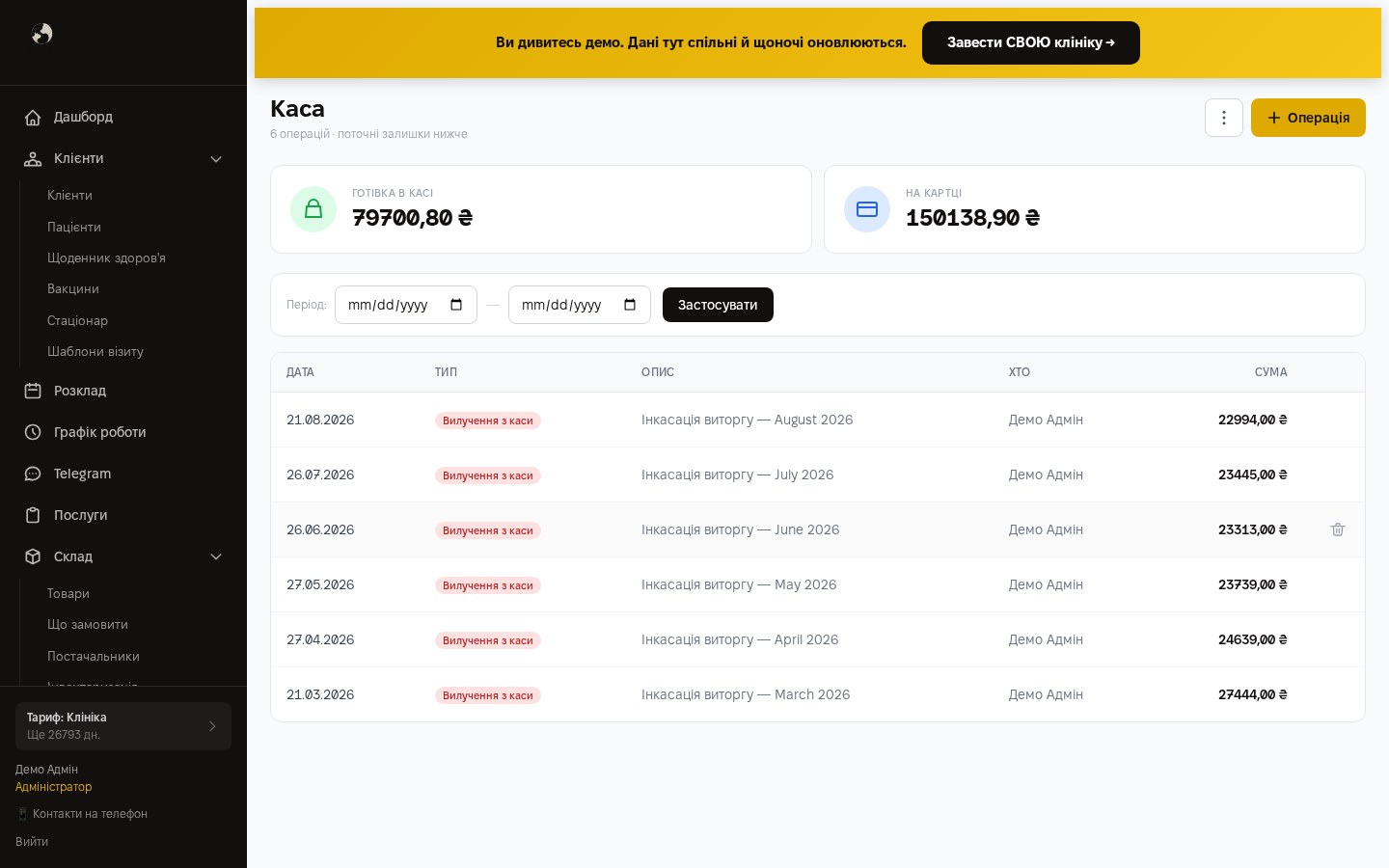
Task: Add new operation with Операція button
Action: 1308,118
